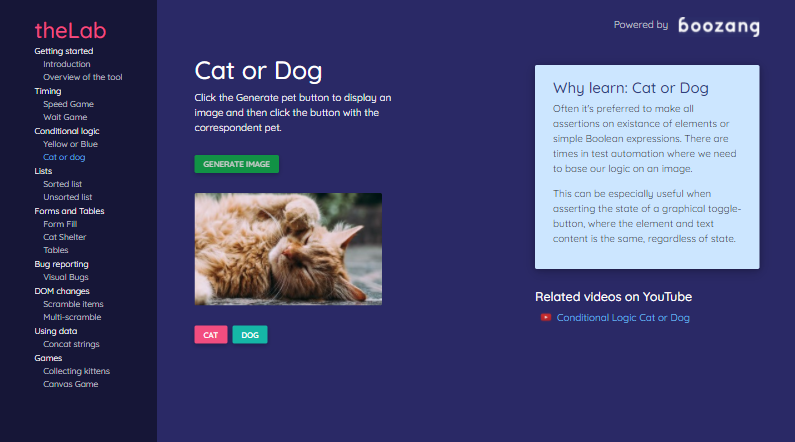Choose the teal DOG button
This screenshot has width=795, height=442.
(x=250, y=335)
